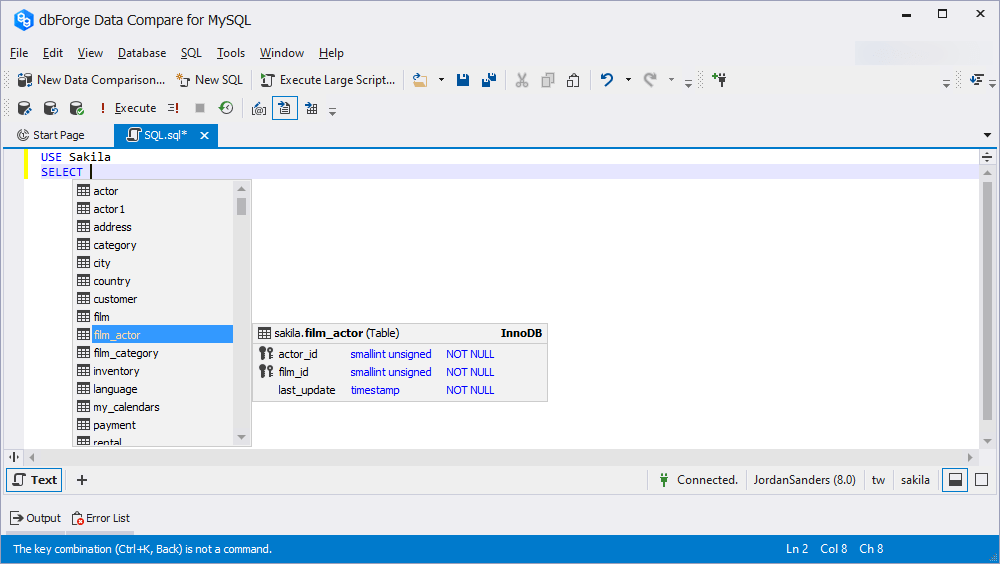Select film_actor in the completion list

[154, 334]
